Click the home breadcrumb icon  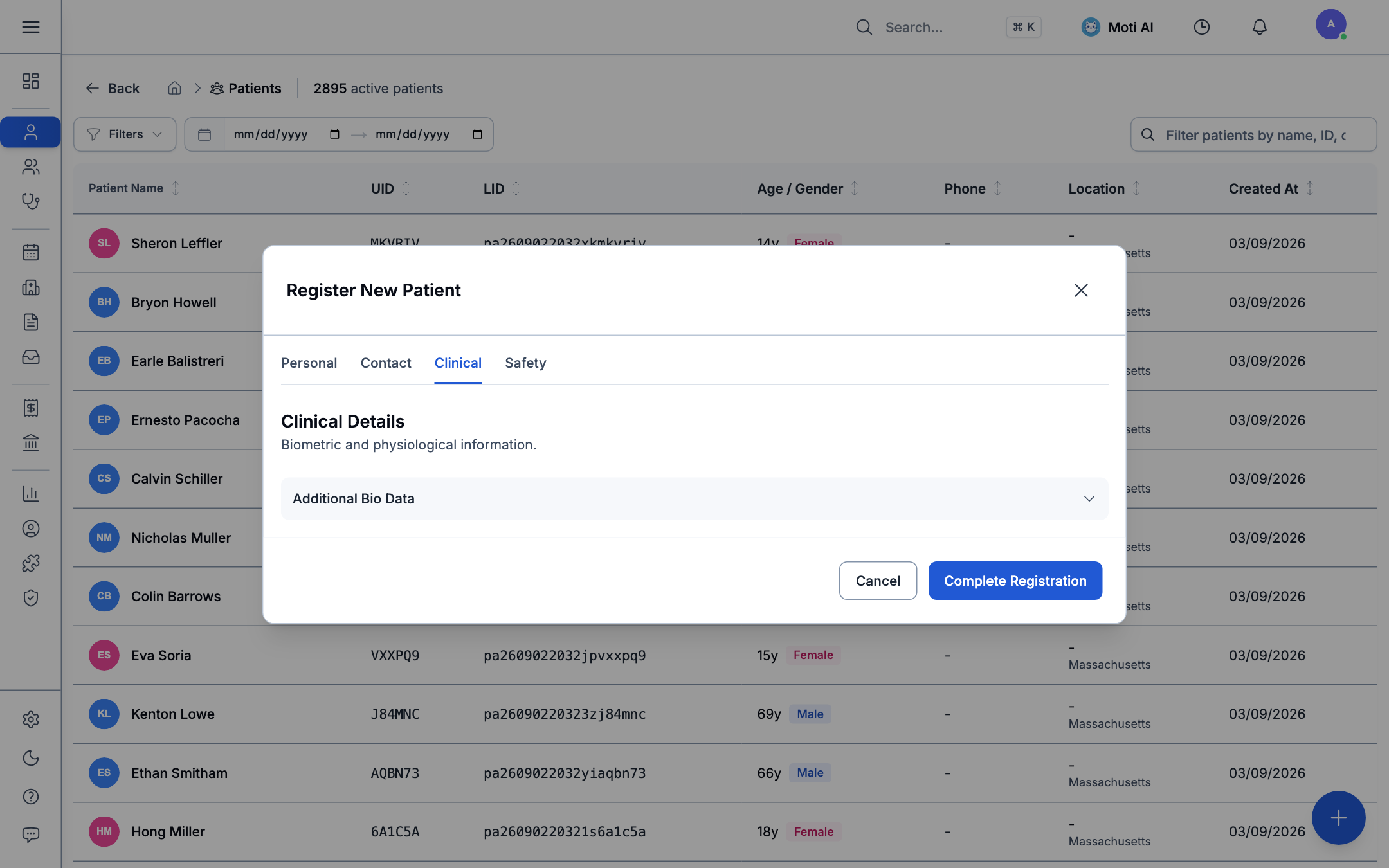point(174,88)
